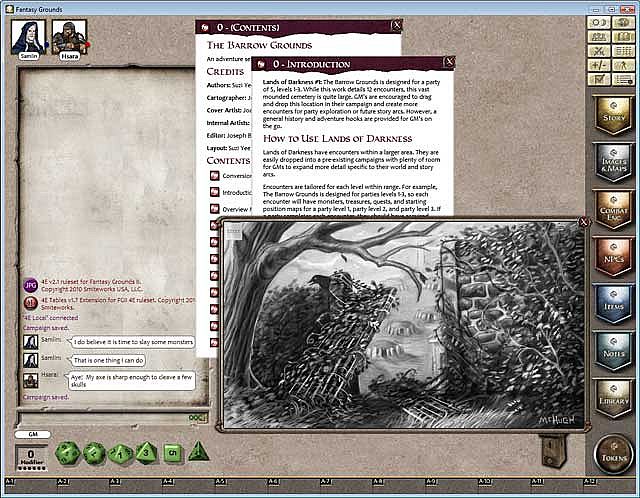640x498 pixels.
Task: Select Hsara's character portrait
Action: tap(69, 37)
